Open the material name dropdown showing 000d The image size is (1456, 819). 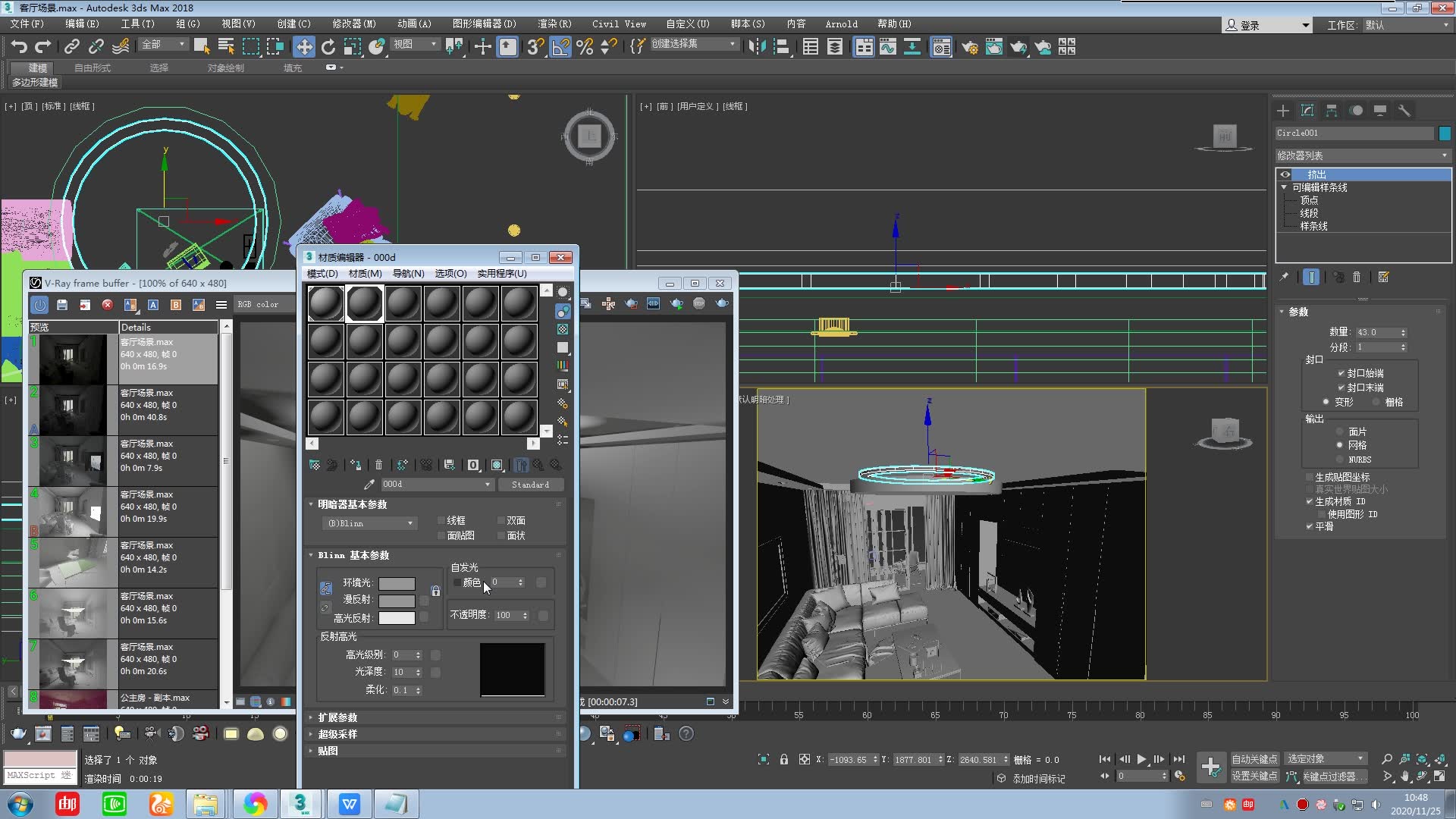click(489, 484)
